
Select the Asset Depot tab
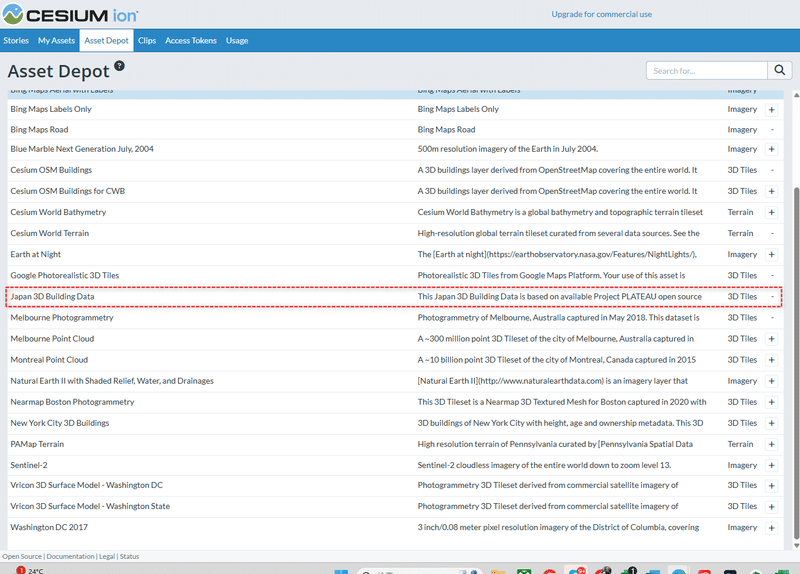click(x=106, y=40)
